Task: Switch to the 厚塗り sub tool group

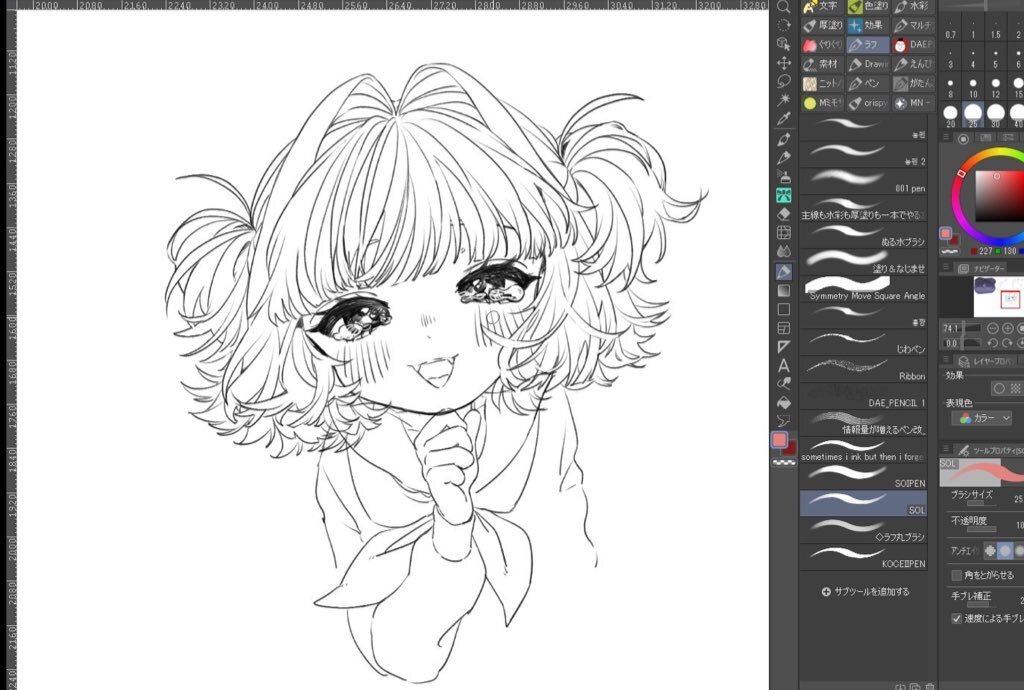Action: (x=822, y=25)
